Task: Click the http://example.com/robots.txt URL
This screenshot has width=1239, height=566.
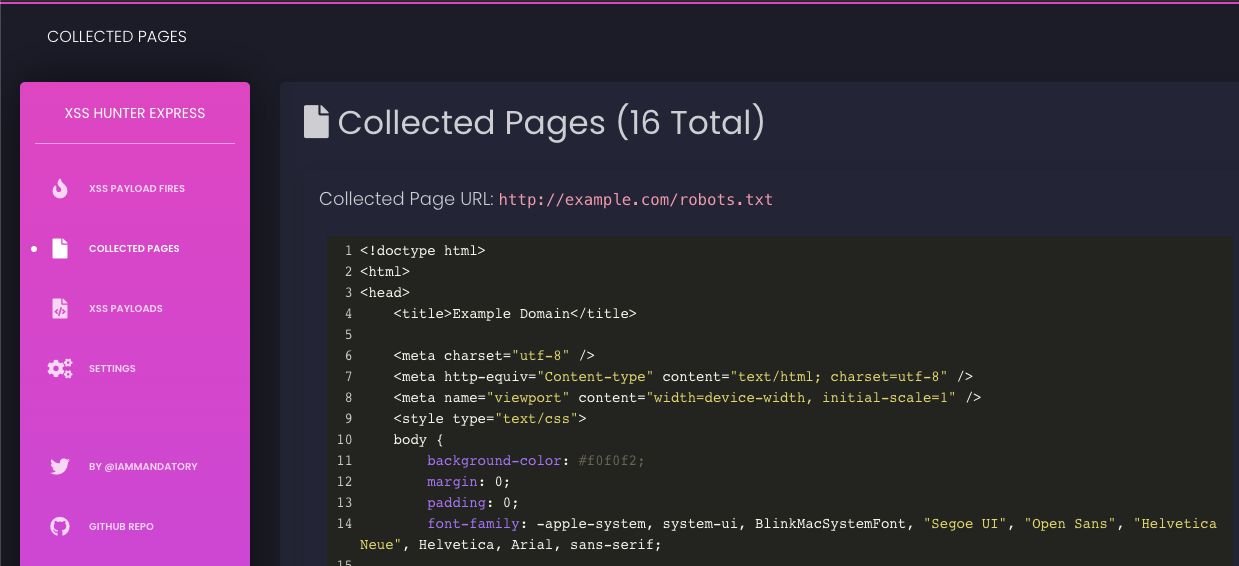Action: (x=636, y=199)
